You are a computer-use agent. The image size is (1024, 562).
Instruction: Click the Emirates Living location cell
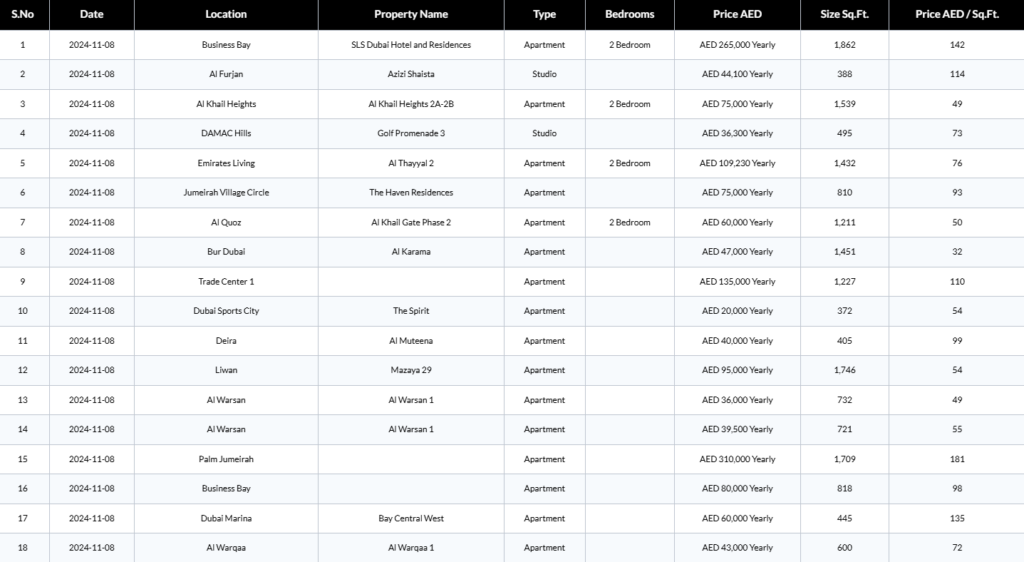(226, 163)
